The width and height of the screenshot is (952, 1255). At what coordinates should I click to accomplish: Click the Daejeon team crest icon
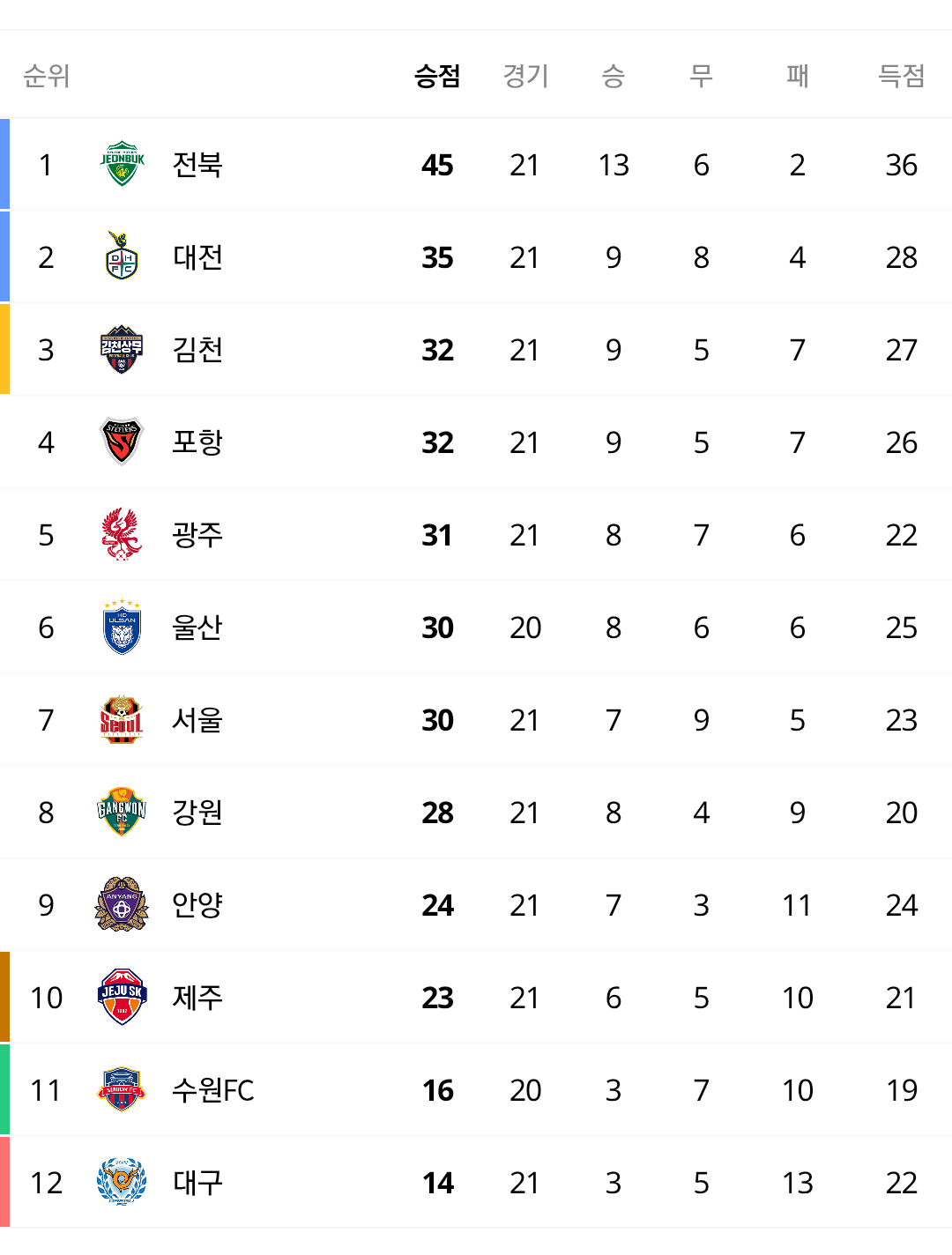click(122, 256)
